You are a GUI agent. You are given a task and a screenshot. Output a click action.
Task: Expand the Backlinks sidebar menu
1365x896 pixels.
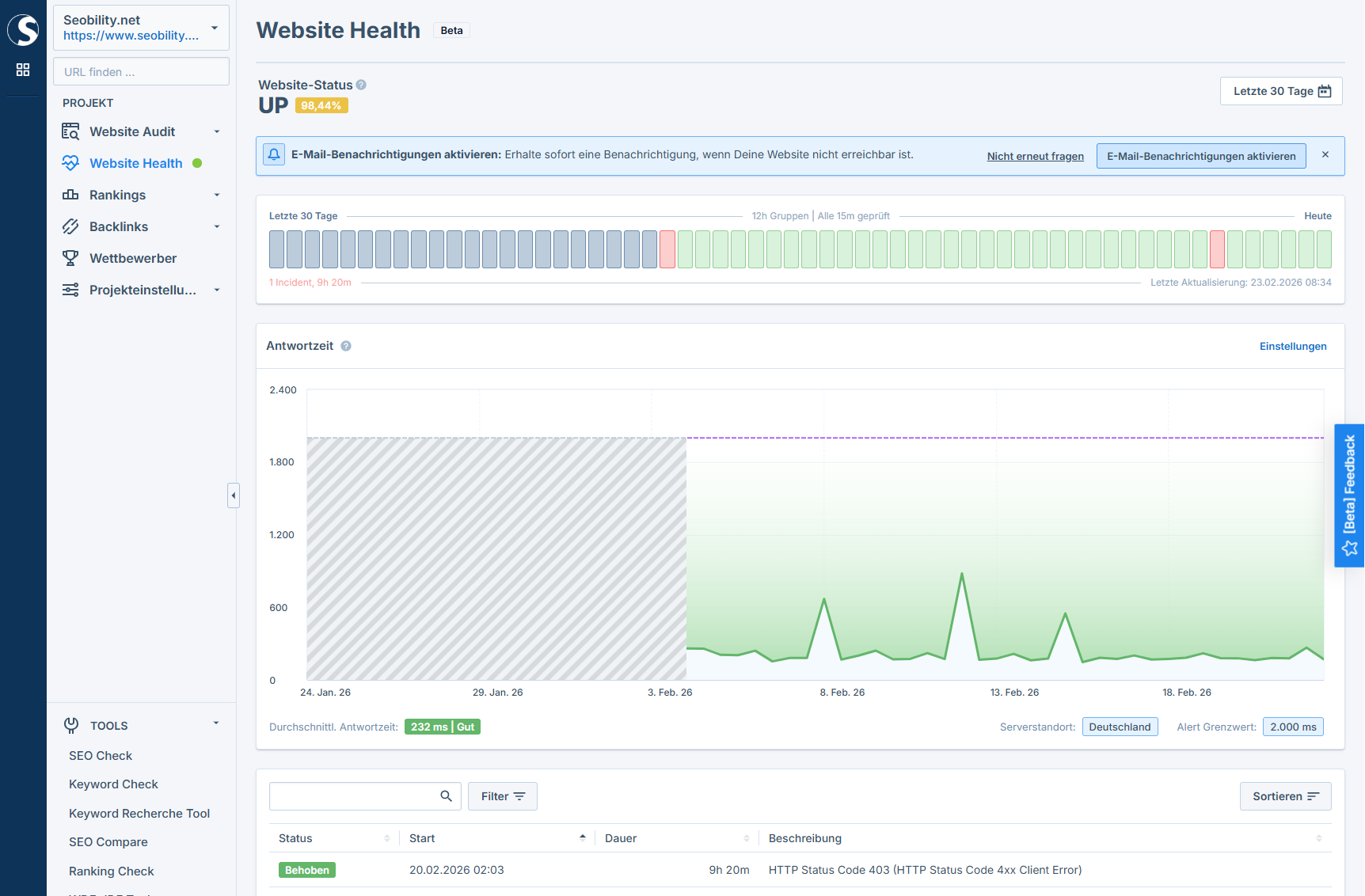[216, 226]
